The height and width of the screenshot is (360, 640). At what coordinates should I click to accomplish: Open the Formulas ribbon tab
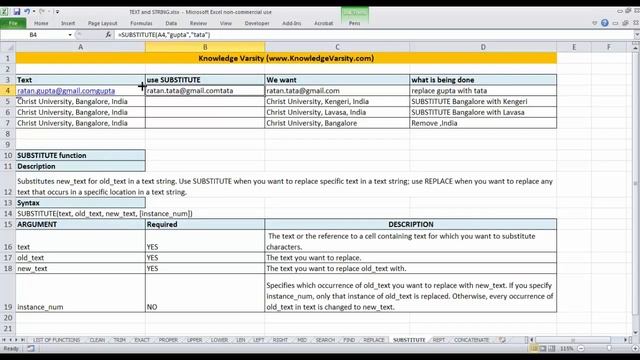(141, 23)
